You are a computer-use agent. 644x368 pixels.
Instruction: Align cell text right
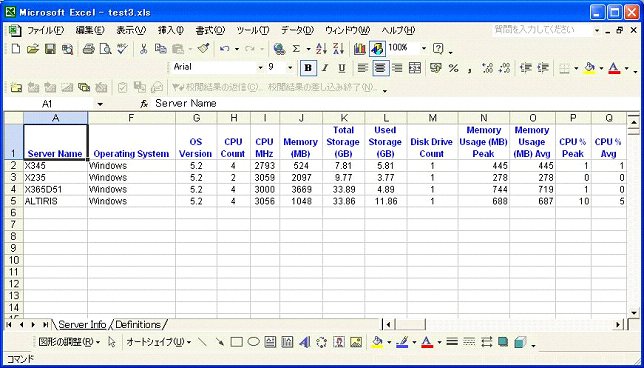397,68
